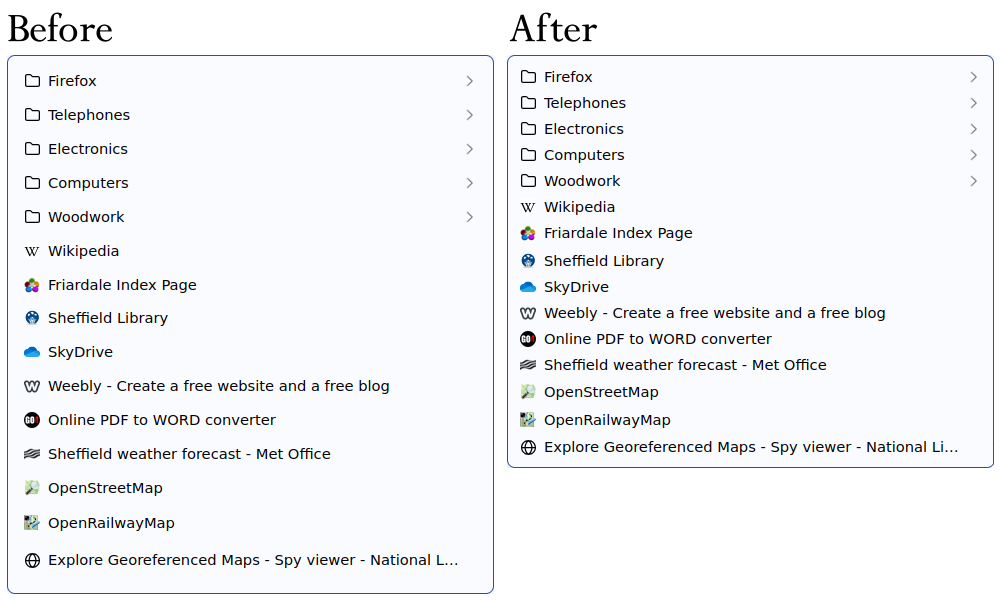Click the Telephones folder icon in Before panel

click(x=32, y=115)
